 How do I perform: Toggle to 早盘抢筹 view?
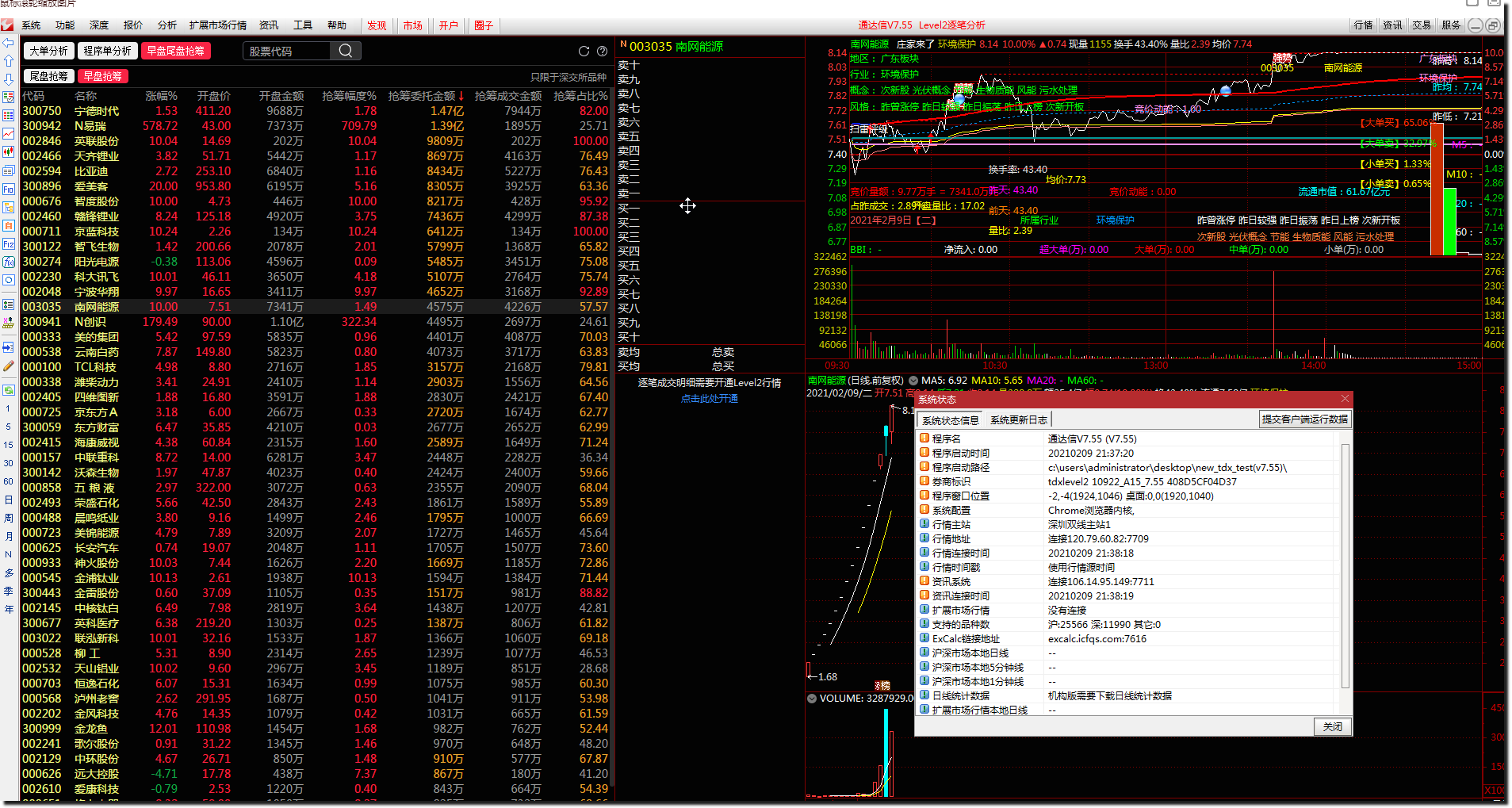point(103,76)
